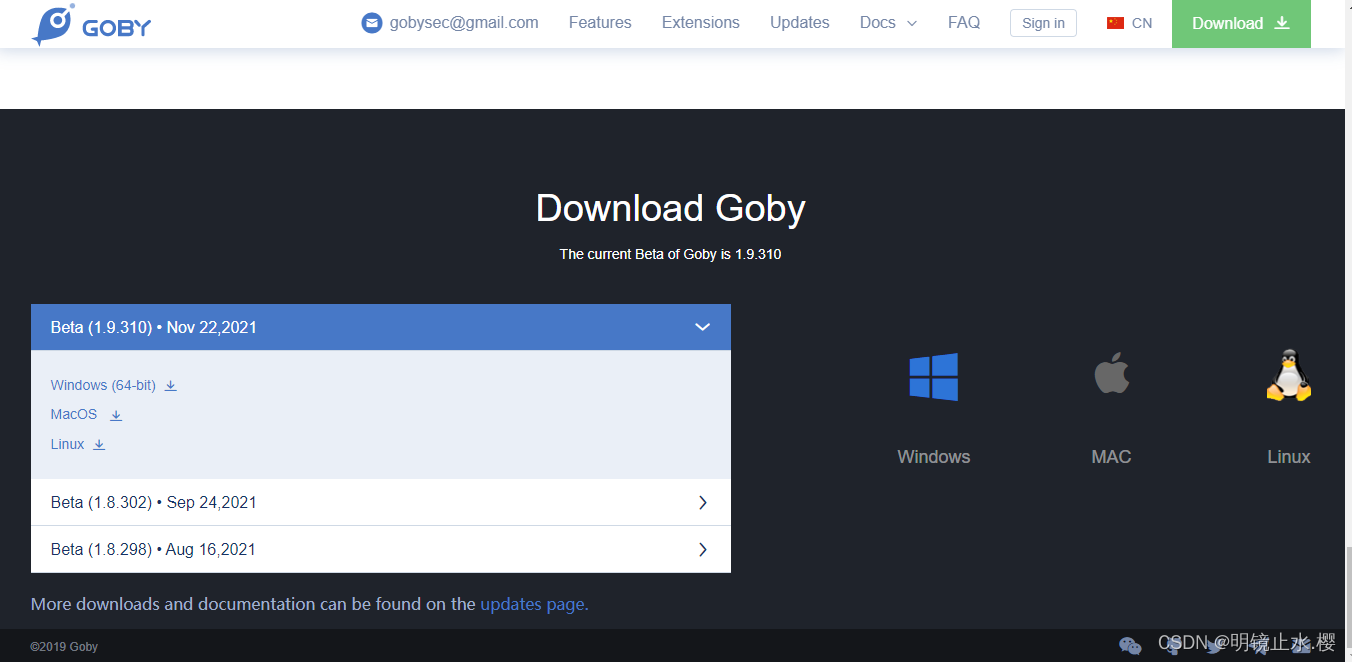Click download arrow beside Linux link

pos(99,445)
